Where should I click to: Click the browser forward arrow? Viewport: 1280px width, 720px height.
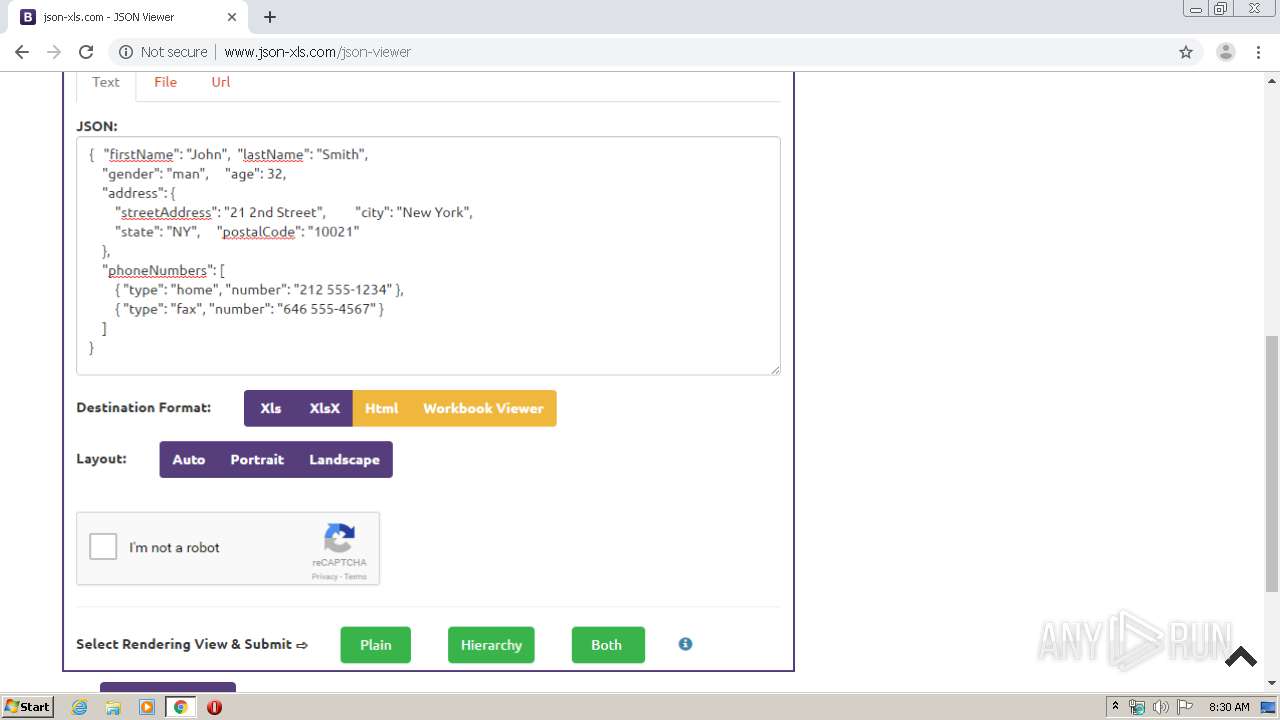(x=54, y=52)
